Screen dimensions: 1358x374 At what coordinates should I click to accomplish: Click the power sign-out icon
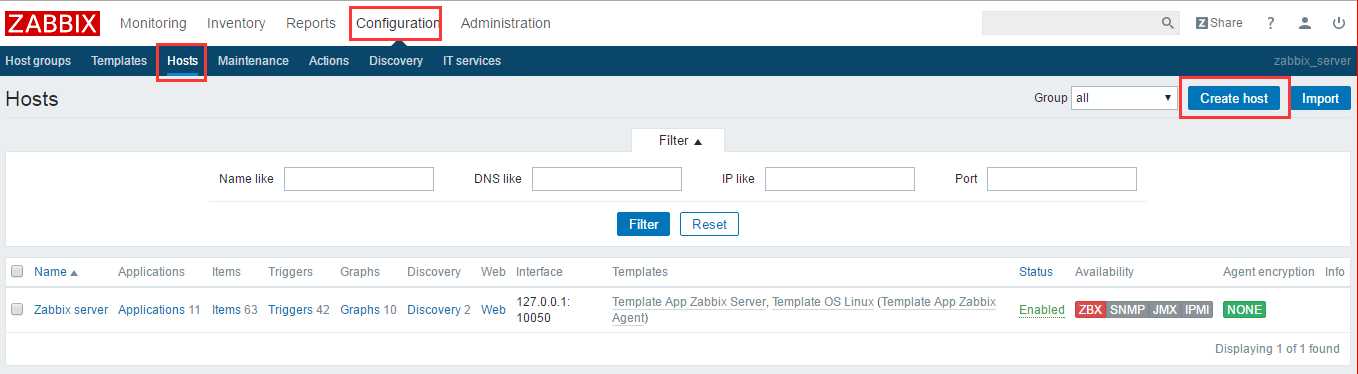(x=1339, y=23)
